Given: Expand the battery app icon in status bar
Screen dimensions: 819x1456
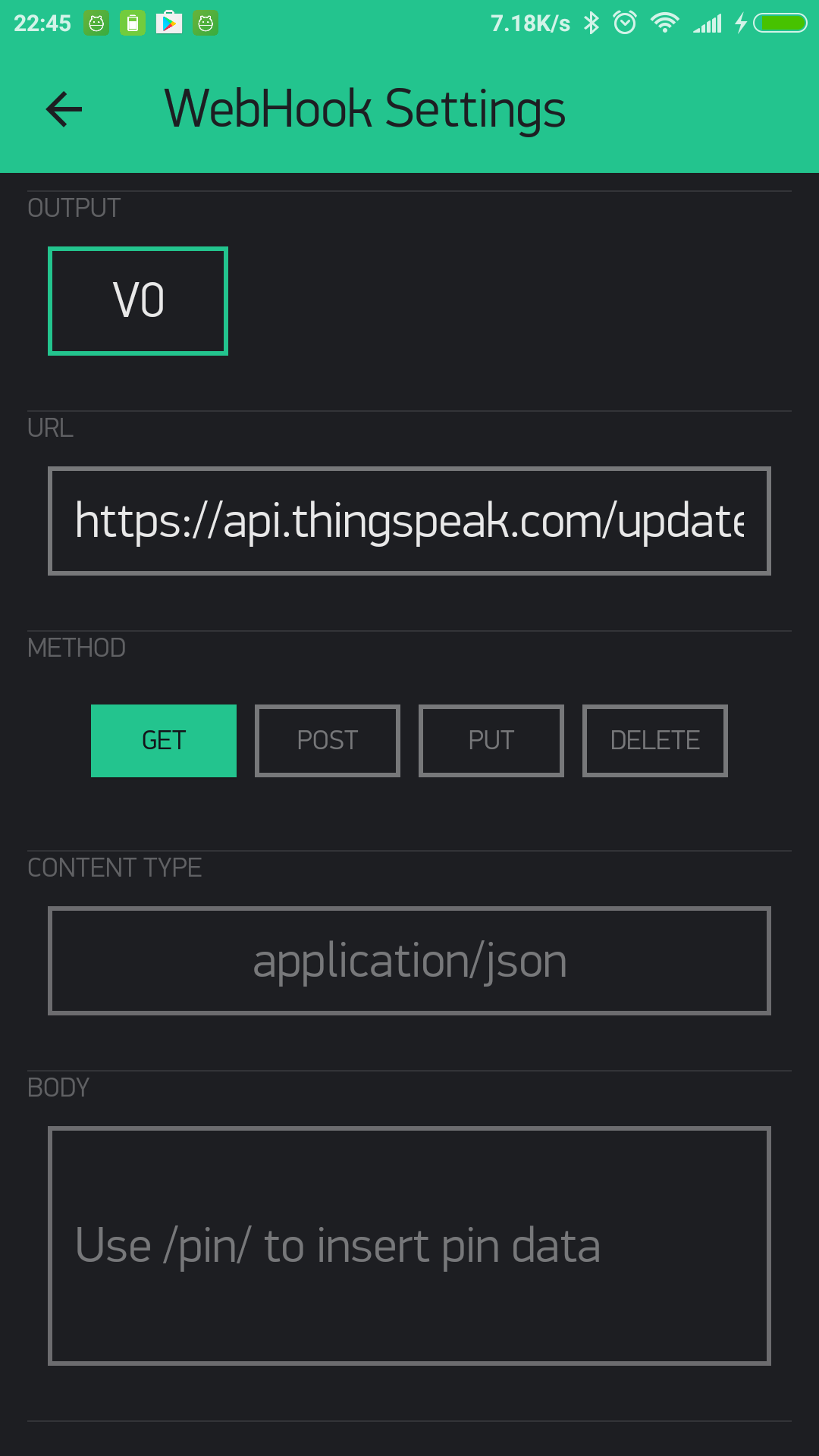Looking at the screenshot, I should point(133,23).
